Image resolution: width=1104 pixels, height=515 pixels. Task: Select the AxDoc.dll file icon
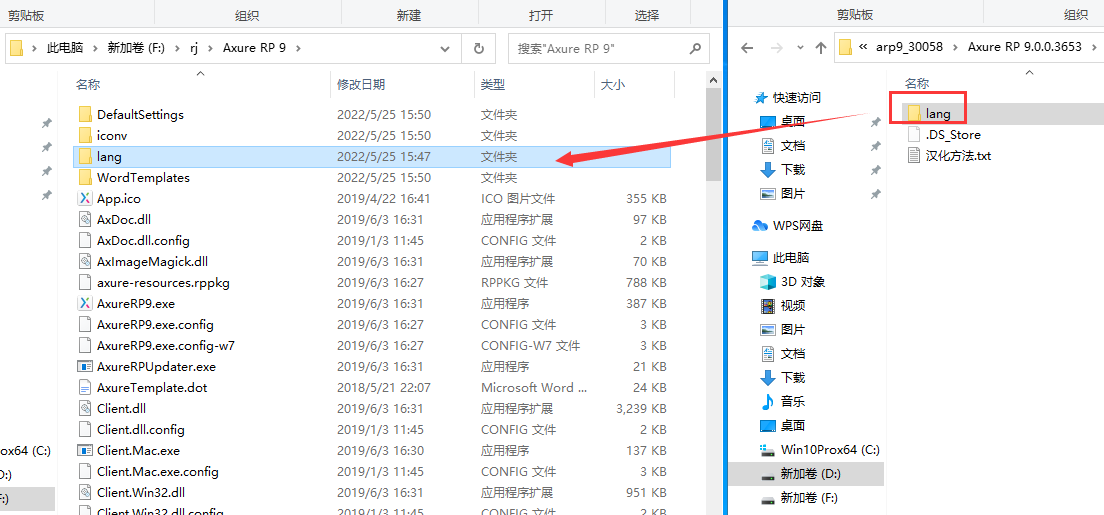[x=85, y=220]
